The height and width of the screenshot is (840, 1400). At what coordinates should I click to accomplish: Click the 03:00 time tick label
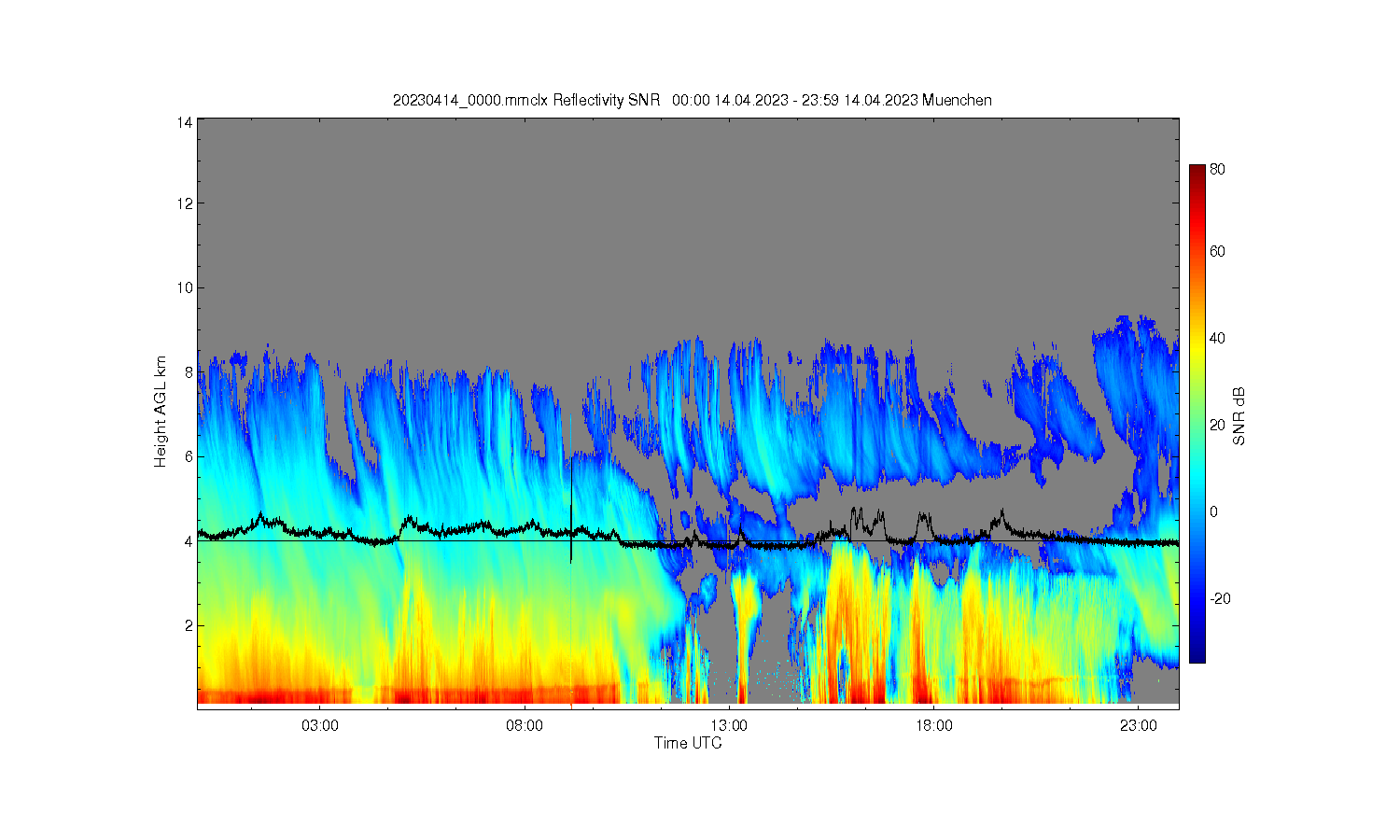[320, 725]
